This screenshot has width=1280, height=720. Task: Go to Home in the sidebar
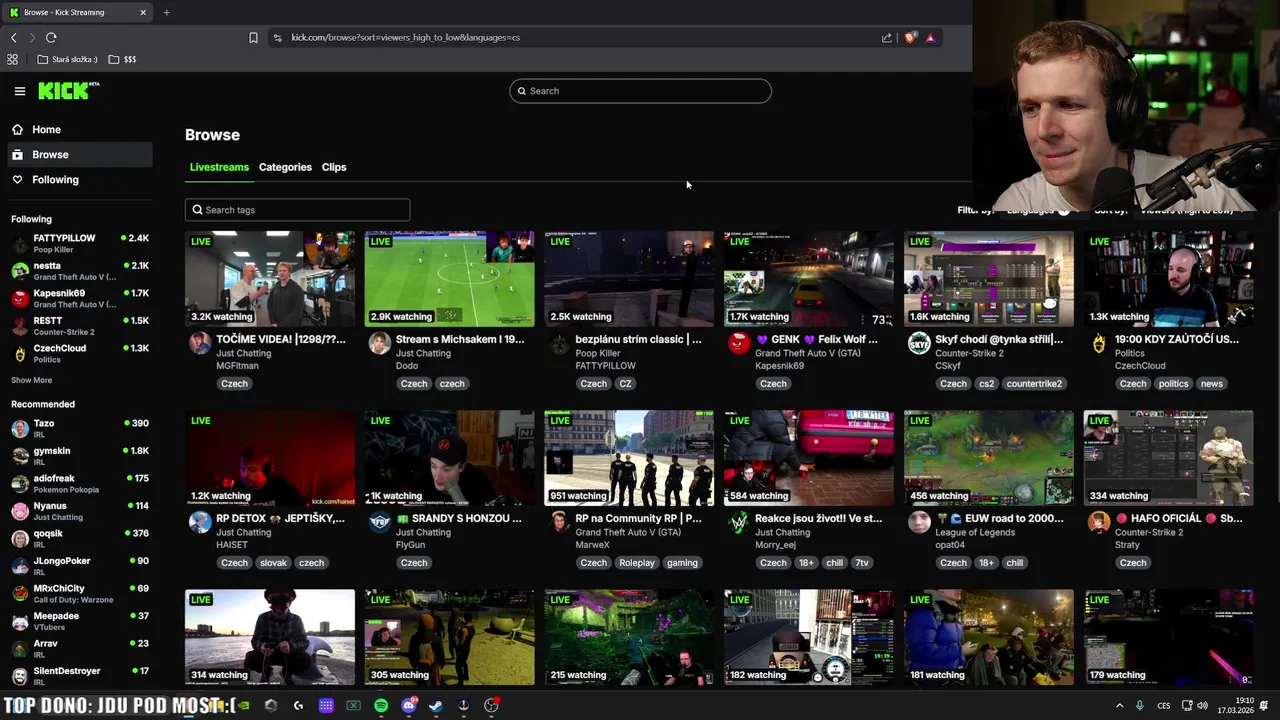[80, 130]
